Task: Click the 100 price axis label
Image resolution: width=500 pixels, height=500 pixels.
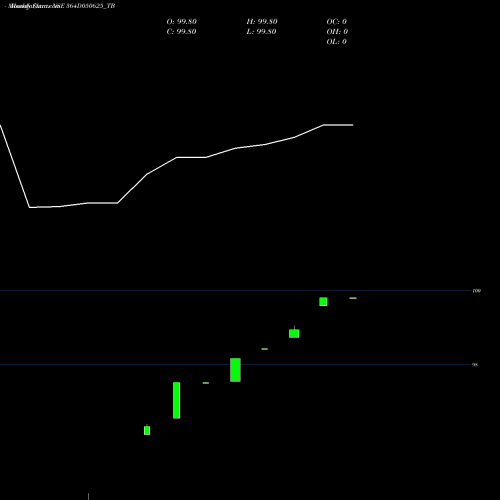Action: click(477, 291)
